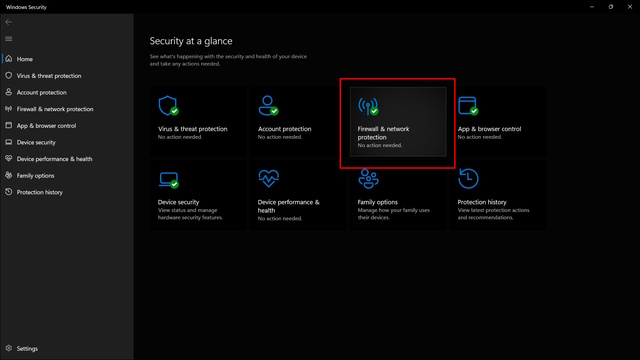The width and height of the screenshot is (640, 360).
Task: Click the large shield icon on Virus & threat tile
Action: point(168,106)
